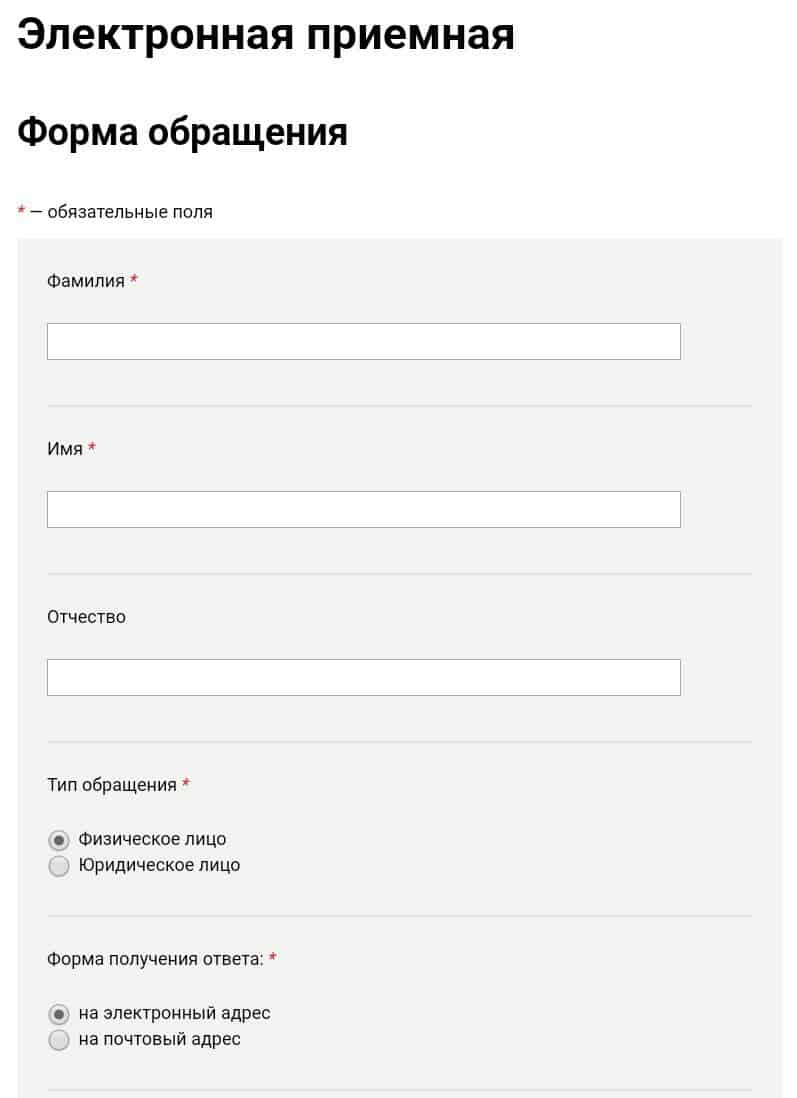Click the Электронная приемная page heading
Viewport: 797px width, 1098px height.
pos(266,35)
